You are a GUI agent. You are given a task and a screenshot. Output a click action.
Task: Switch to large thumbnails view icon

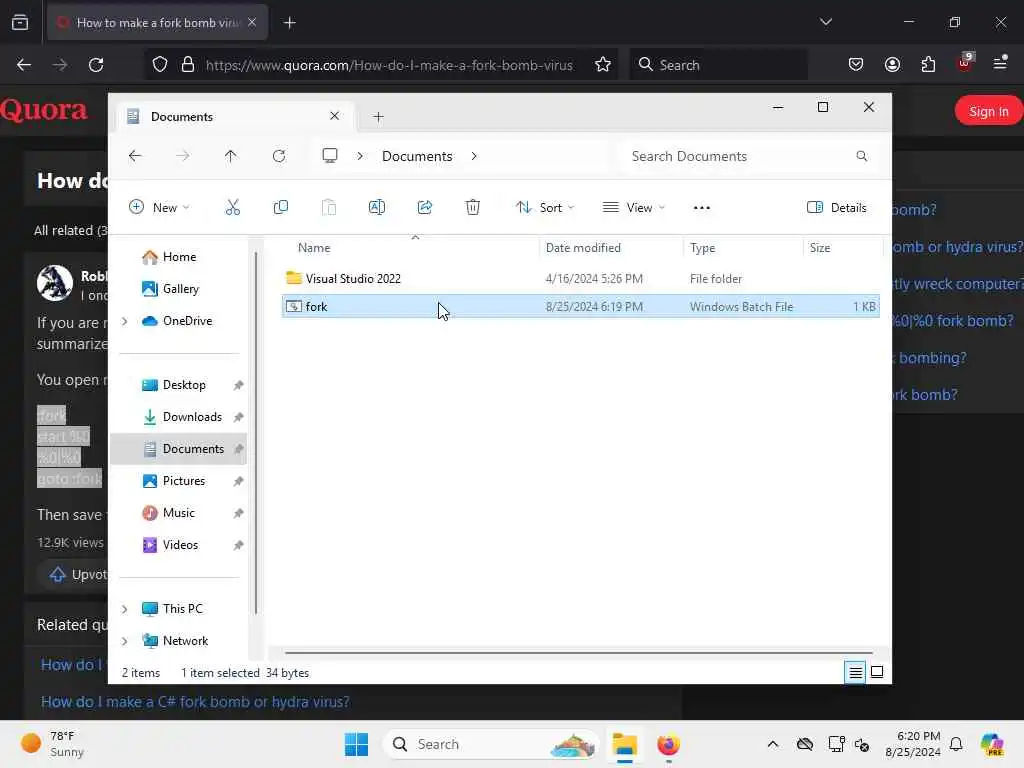pyautogui.click(x=877, y=672)
